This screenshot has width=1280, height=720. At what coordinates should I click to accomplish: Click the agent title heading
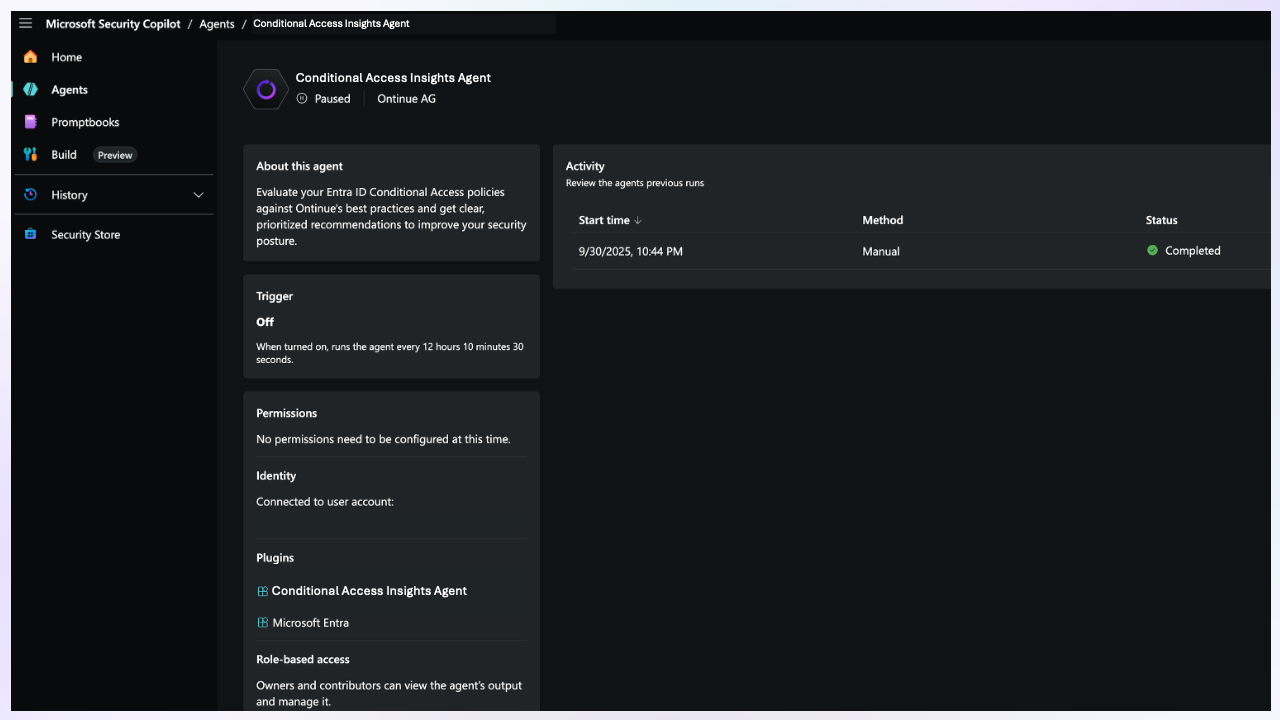393,78
